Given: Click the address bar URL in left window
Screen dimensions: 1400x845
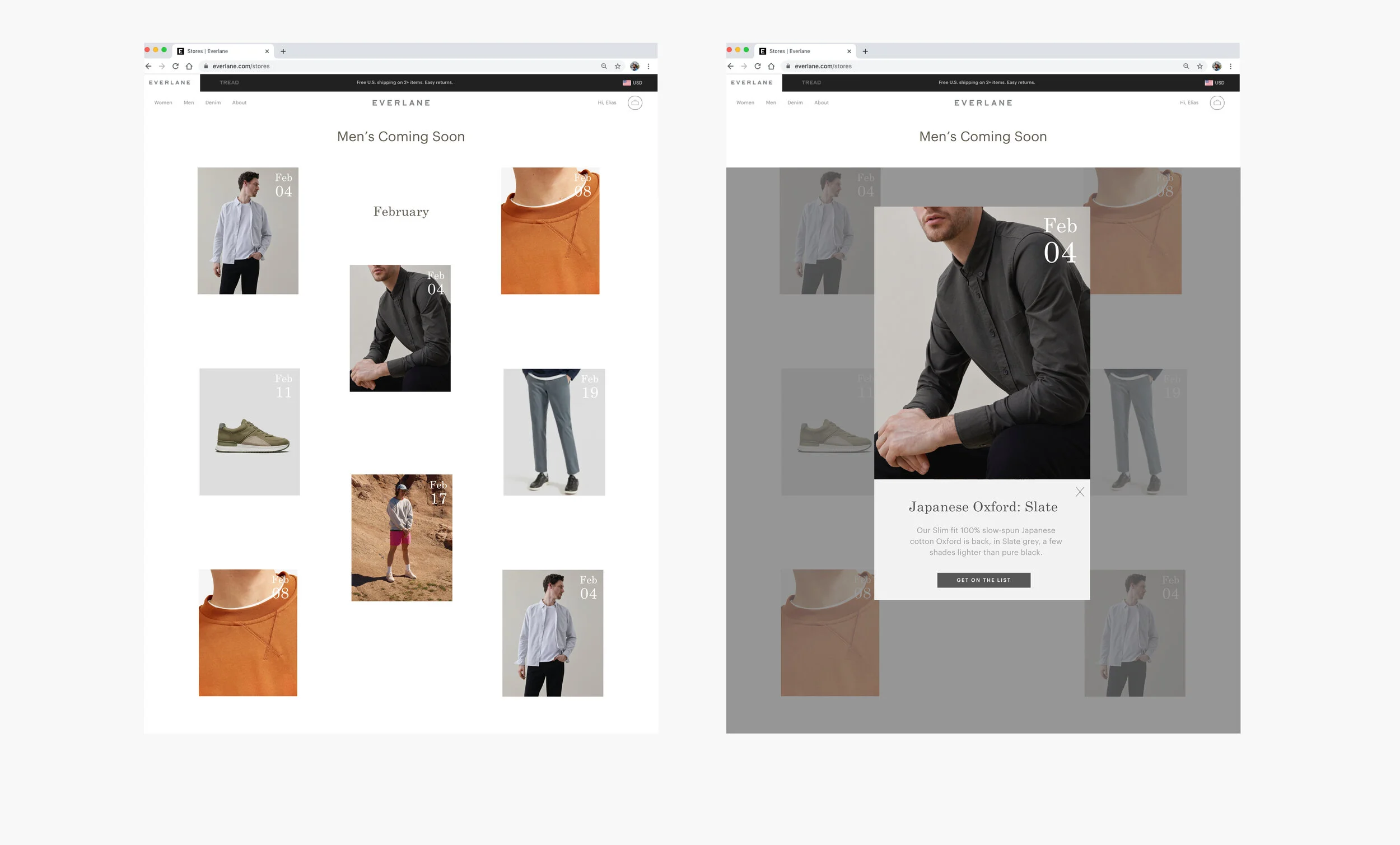Looking at the screenshot, I should (241, 67).
